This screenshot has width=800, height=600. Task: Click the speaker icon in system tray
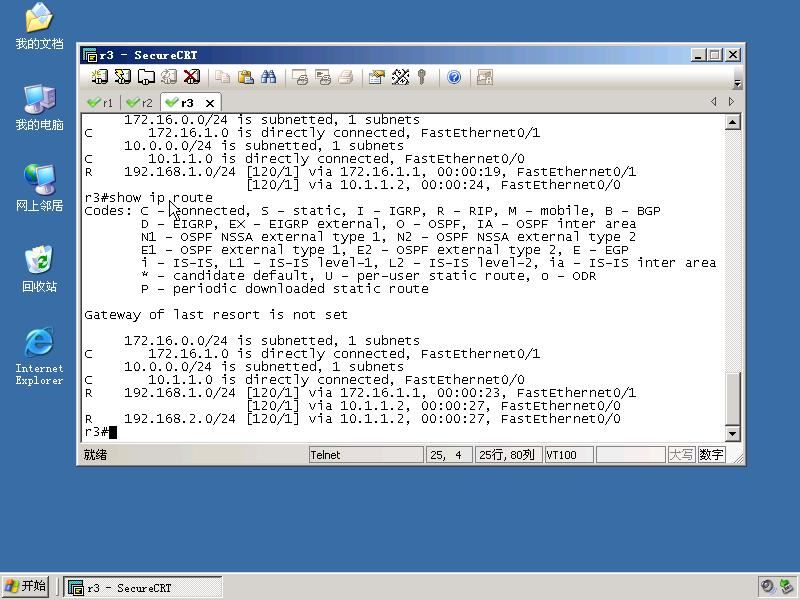point(767,586)
